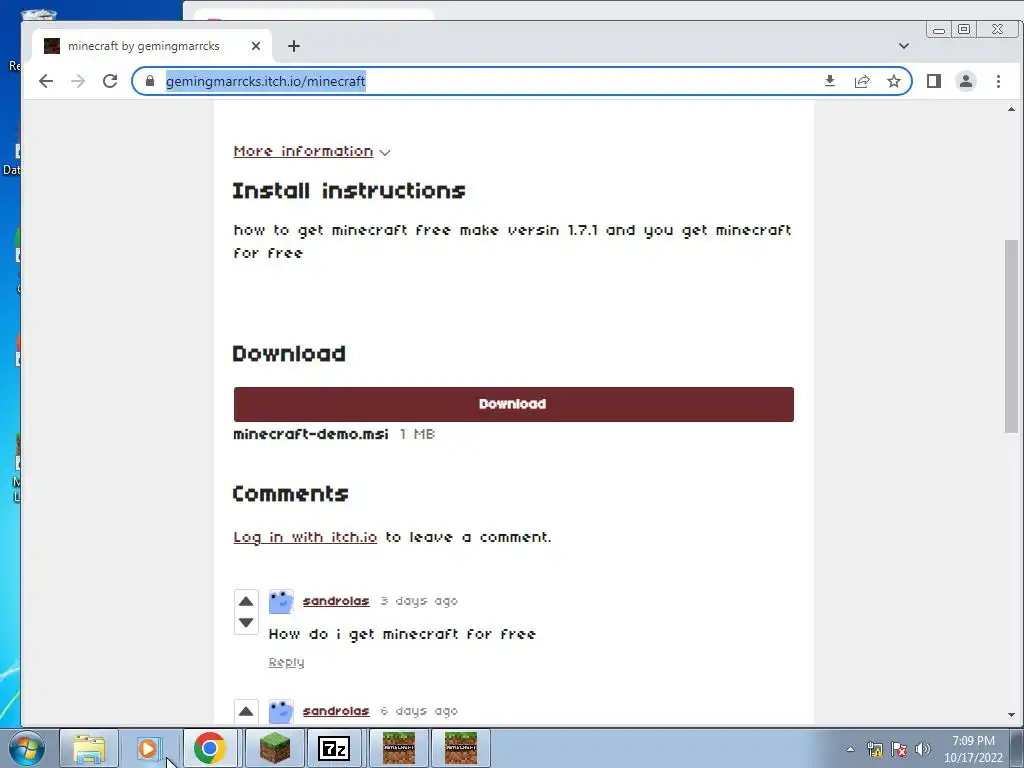Close the minecraft by gemingmarrcks tab

tap(256, 46)
